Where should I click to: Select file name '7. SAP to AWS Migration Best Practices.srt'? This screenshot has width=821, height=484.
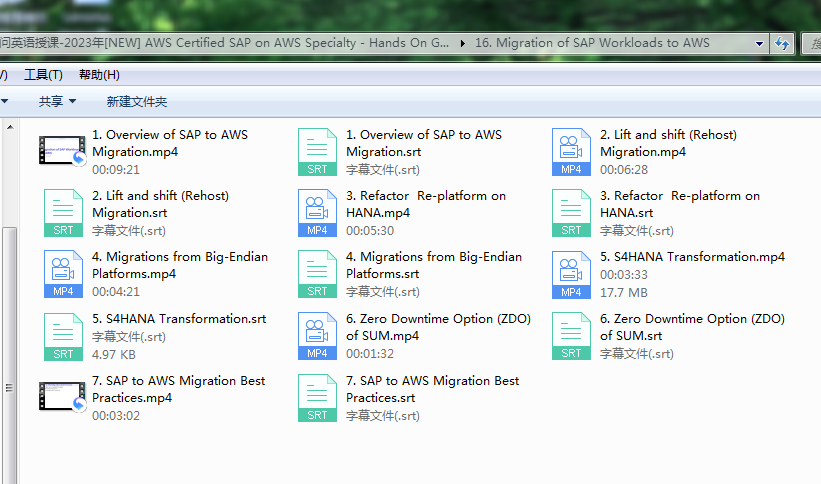[433, 389]
